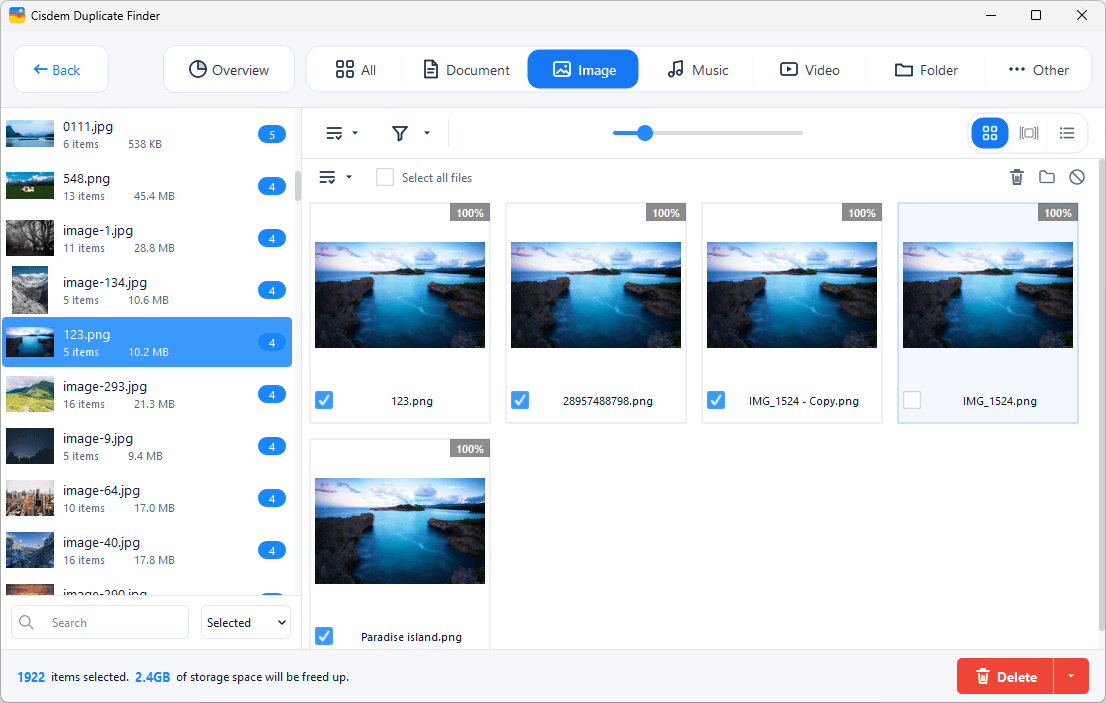Switch to the Document tab
1106x703 pixels.
coord(466,69)
